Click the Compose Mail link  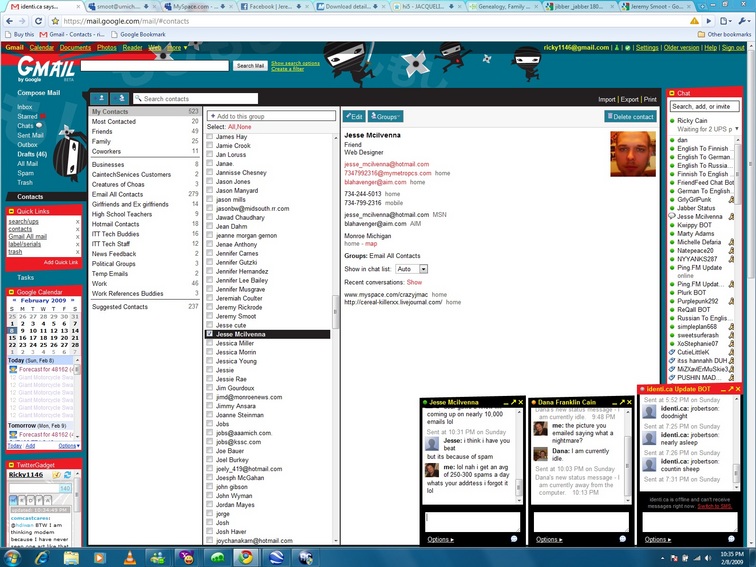click(x=38, y=93)
